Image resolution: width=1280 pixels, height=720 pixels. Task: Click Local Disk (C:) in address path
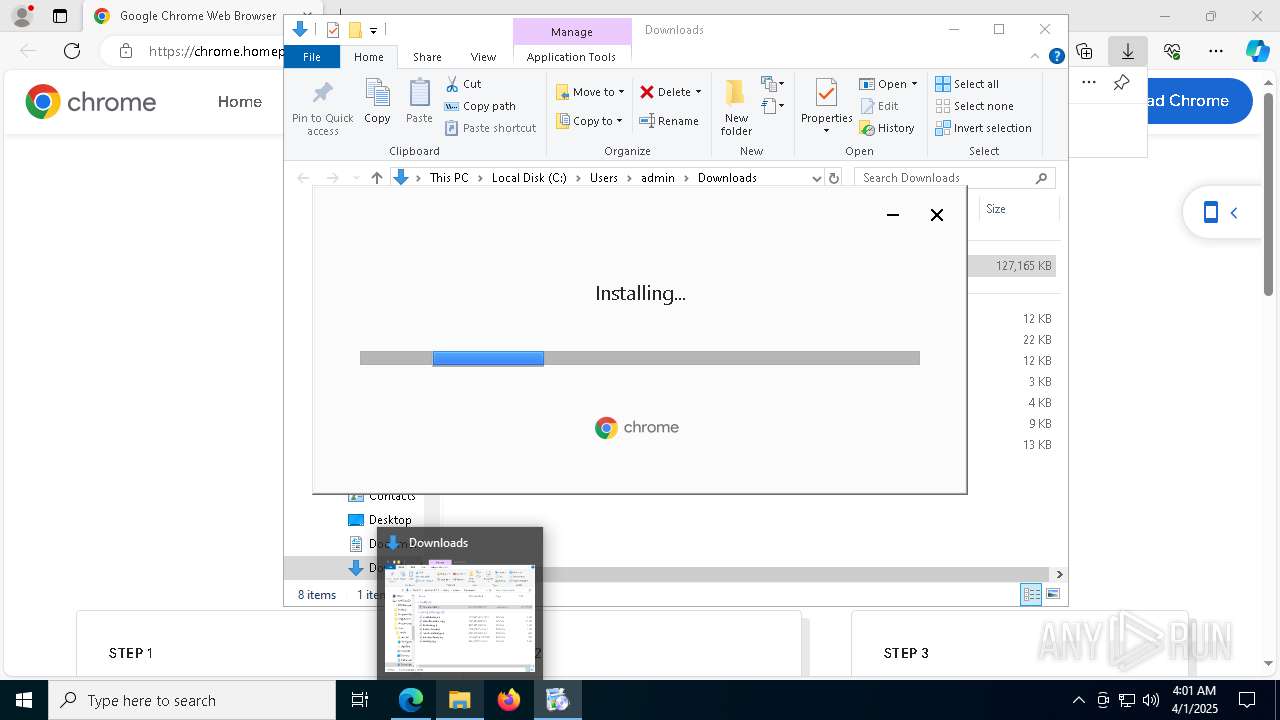coord(529,178)
